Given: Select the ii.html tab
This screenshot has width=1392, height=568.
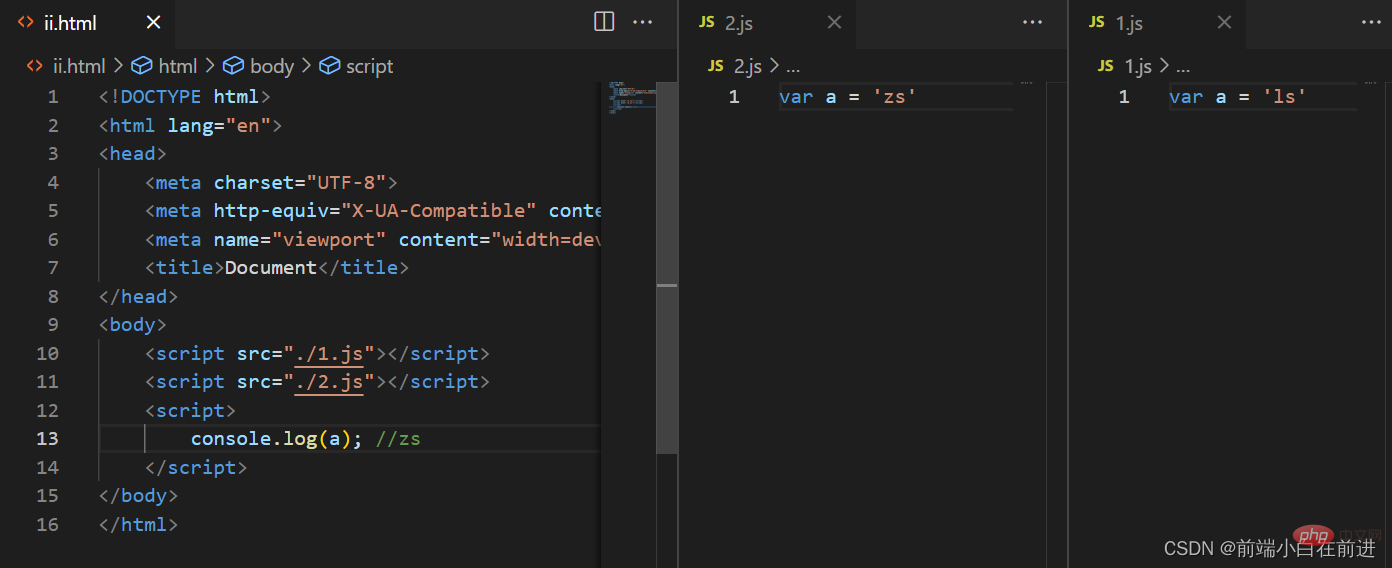Looking at the screenshot, I should [70, 22].
